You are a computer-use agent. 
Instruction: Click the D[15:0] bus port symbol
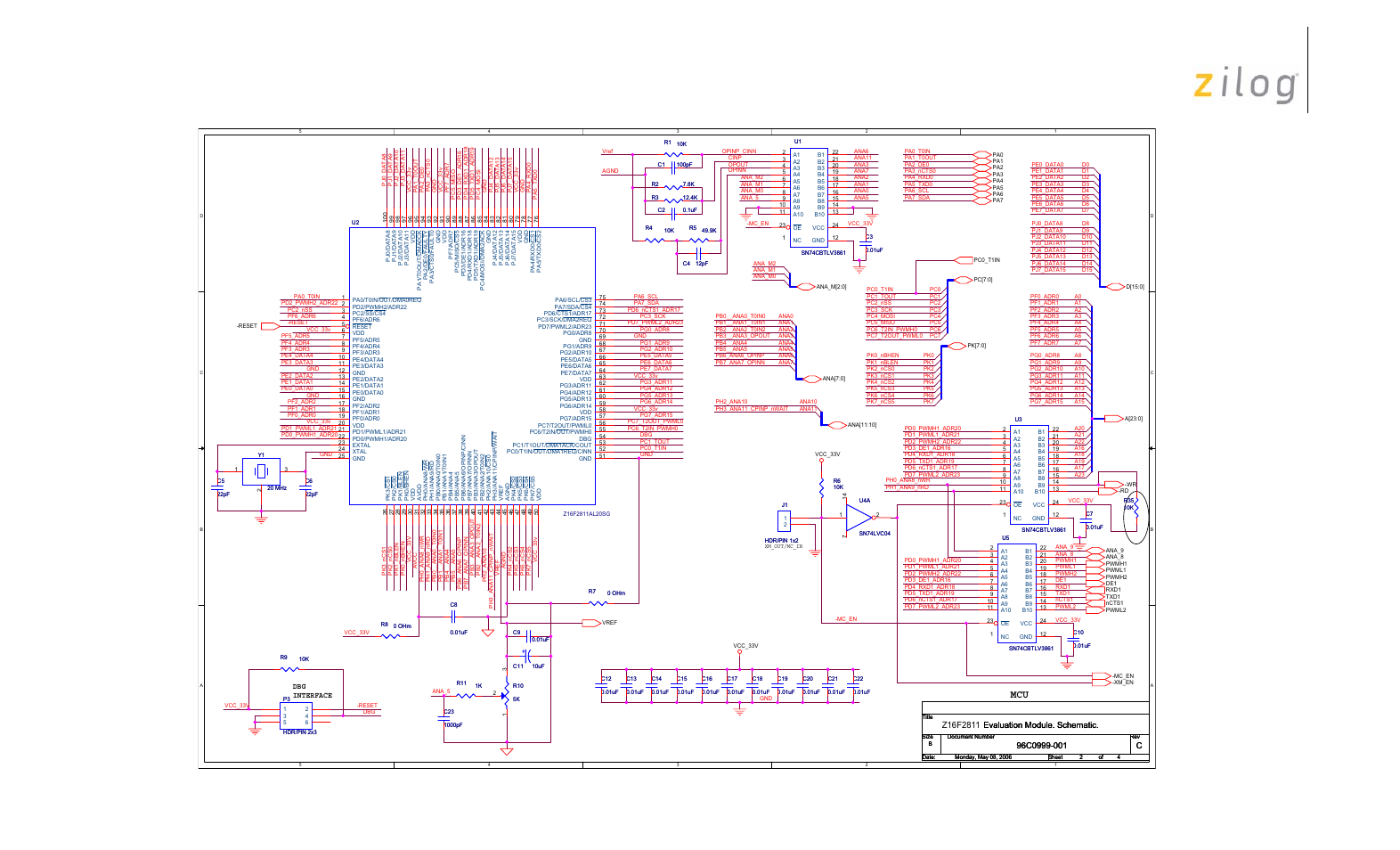coord(1115,287)
